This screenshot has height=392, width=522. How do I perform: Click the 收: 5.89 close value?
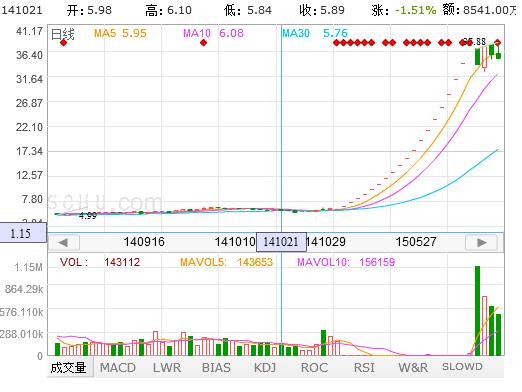click(x=322, y=10)
